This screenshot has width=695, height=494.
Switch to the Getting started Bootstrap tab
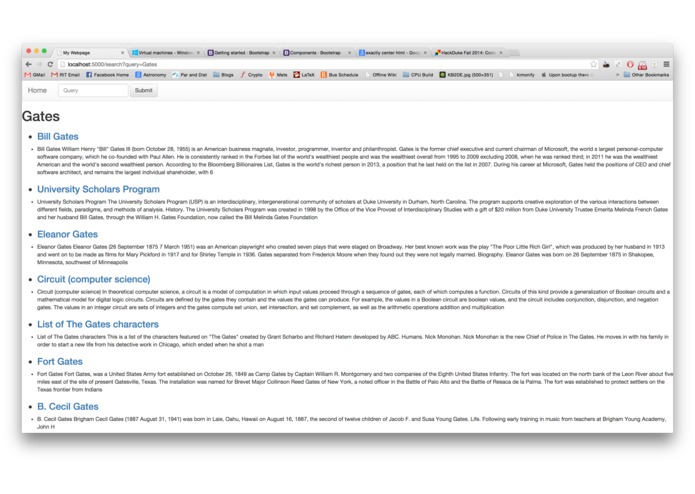[241, 52]
